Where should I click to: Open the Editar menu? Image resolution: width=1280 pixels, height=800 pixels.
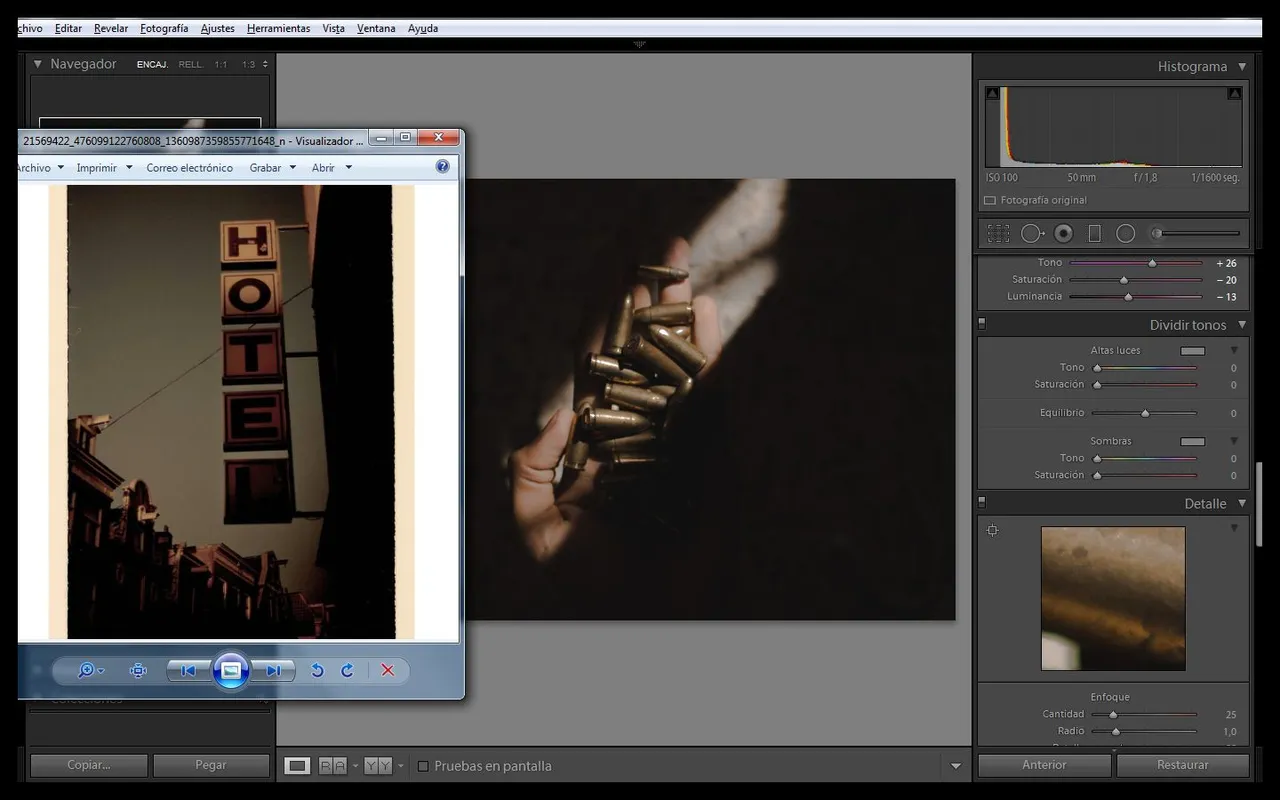68,28
